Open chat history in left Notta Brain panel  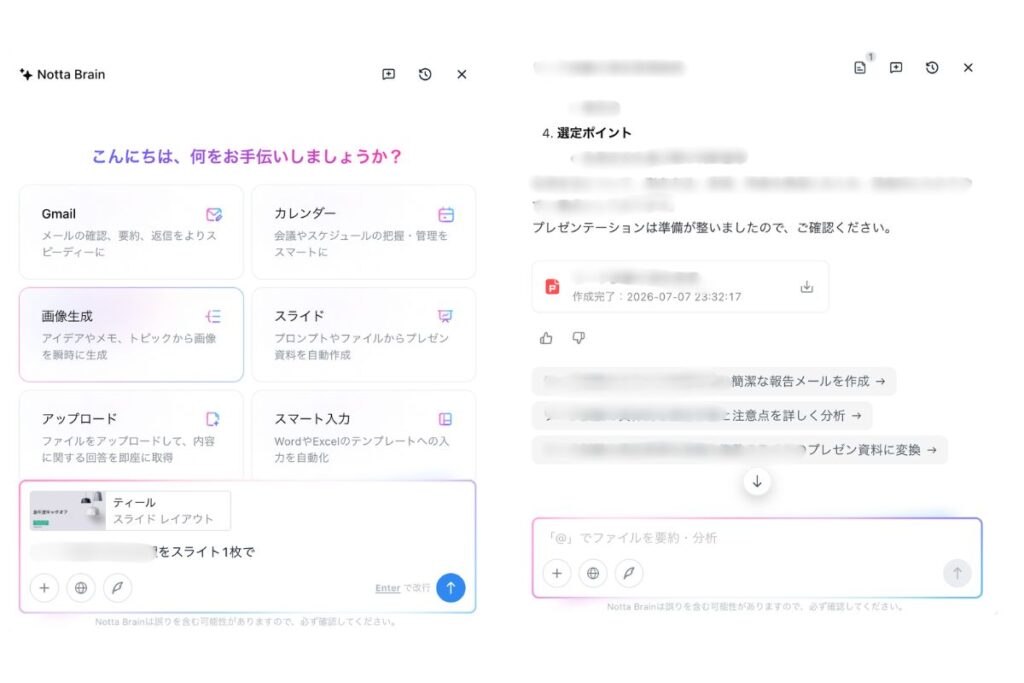[x=425, y=74]
